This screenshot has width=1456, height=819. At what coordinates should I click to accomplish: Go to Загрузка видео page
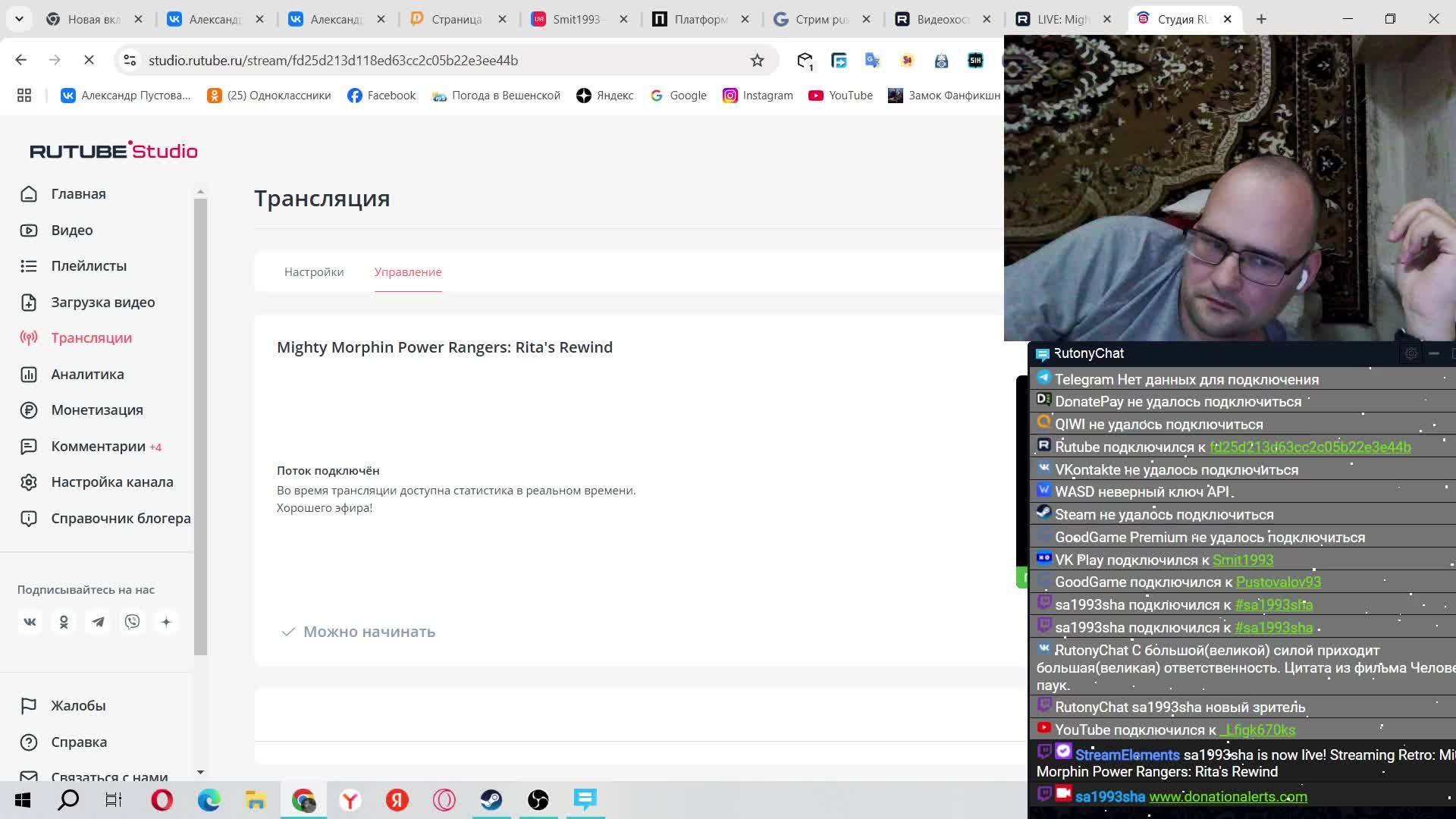click(102, 303)
